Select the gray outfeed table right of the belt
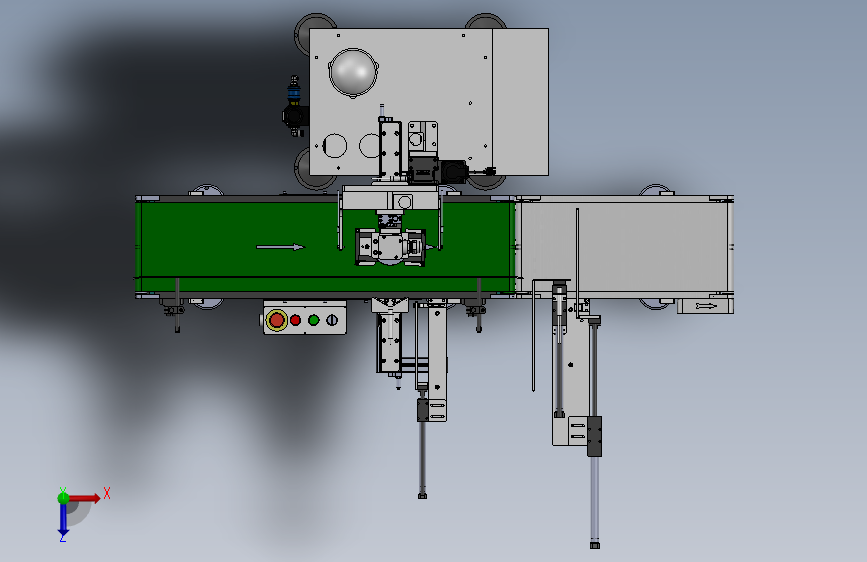 (624, 247)
